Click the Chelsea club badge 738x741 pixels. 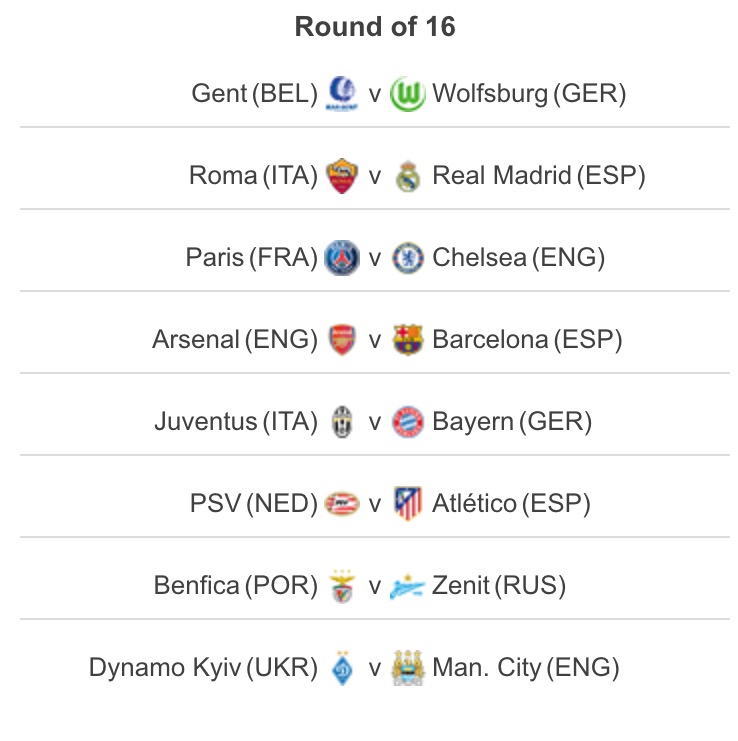[x=408, y=258]
